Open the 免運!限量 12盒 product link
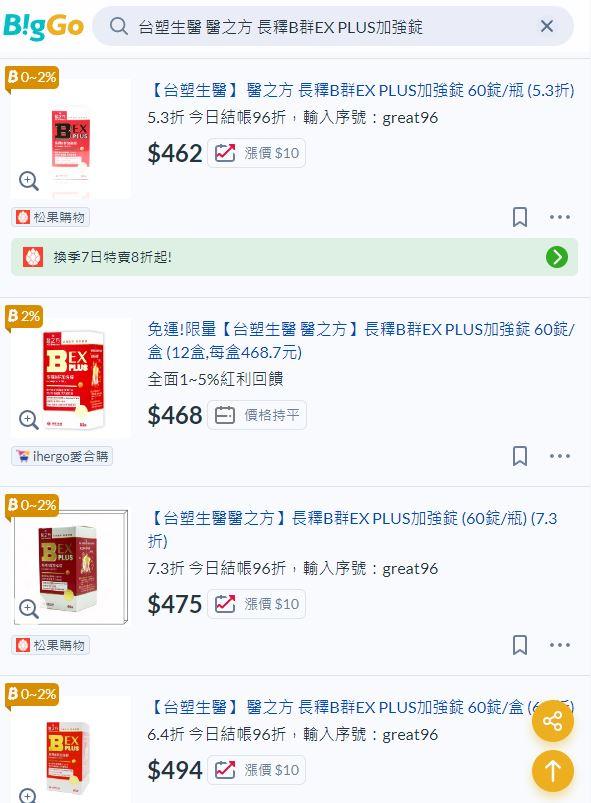 [361, 340]
